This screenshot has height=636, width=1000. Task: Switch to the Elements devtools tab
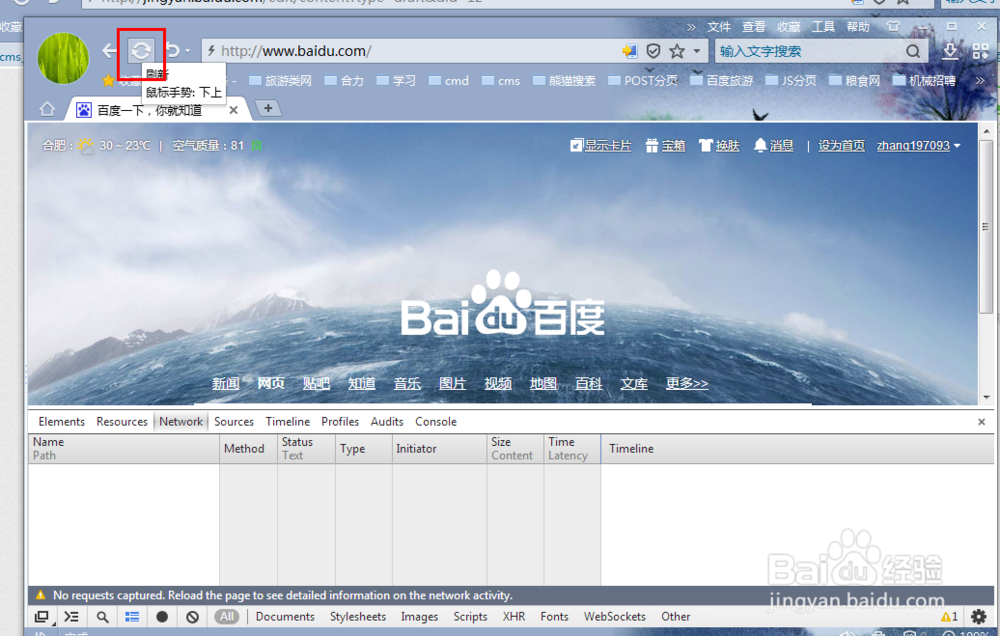61,422
